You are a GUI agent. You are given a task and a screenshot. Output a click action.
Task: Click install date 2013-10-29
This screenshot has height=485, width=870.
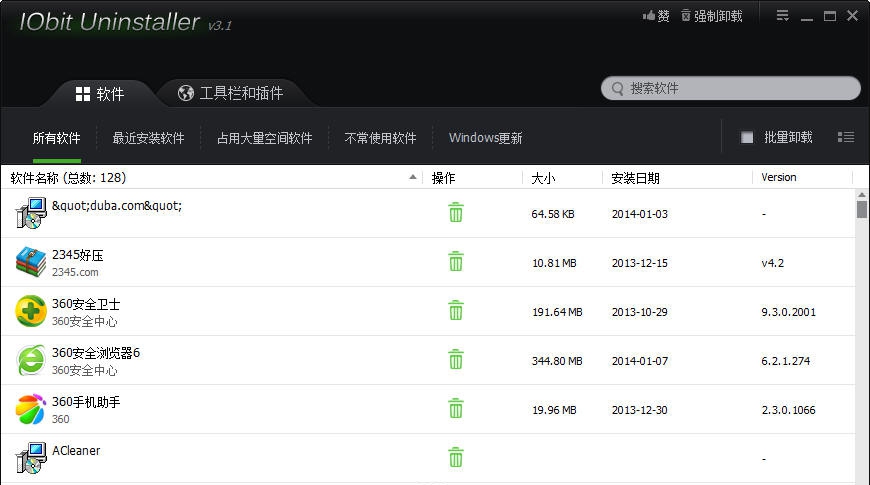[x=639, y=312]
